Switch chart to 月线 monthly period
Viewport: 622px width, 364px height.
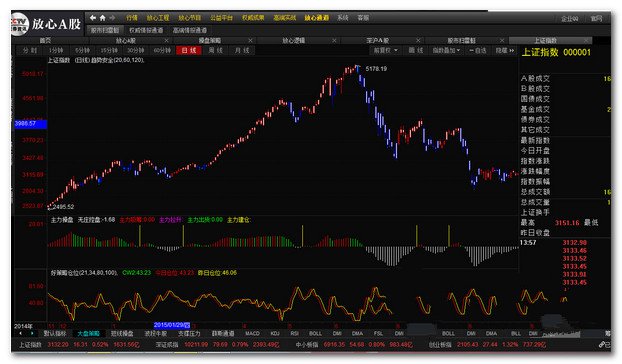click(x=242, y=50)
